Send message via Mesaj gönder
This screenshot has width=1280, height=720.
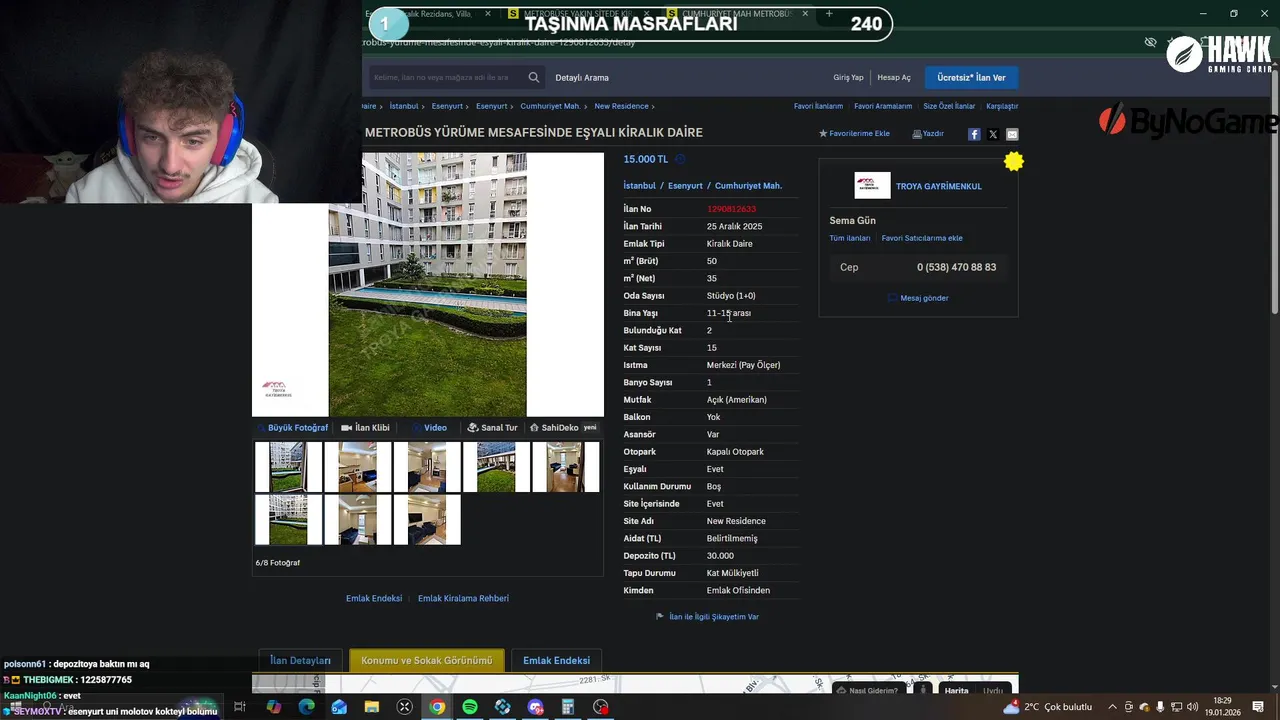pyautogui.click(x=918, y=298)
